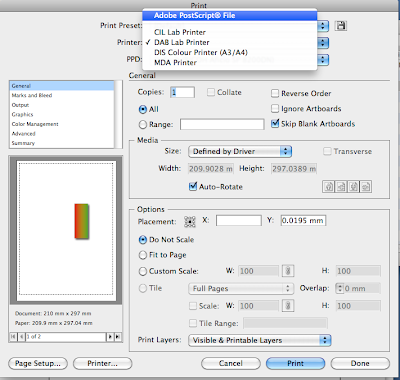
Task: Select Output in options list
Action: [62, 105]
